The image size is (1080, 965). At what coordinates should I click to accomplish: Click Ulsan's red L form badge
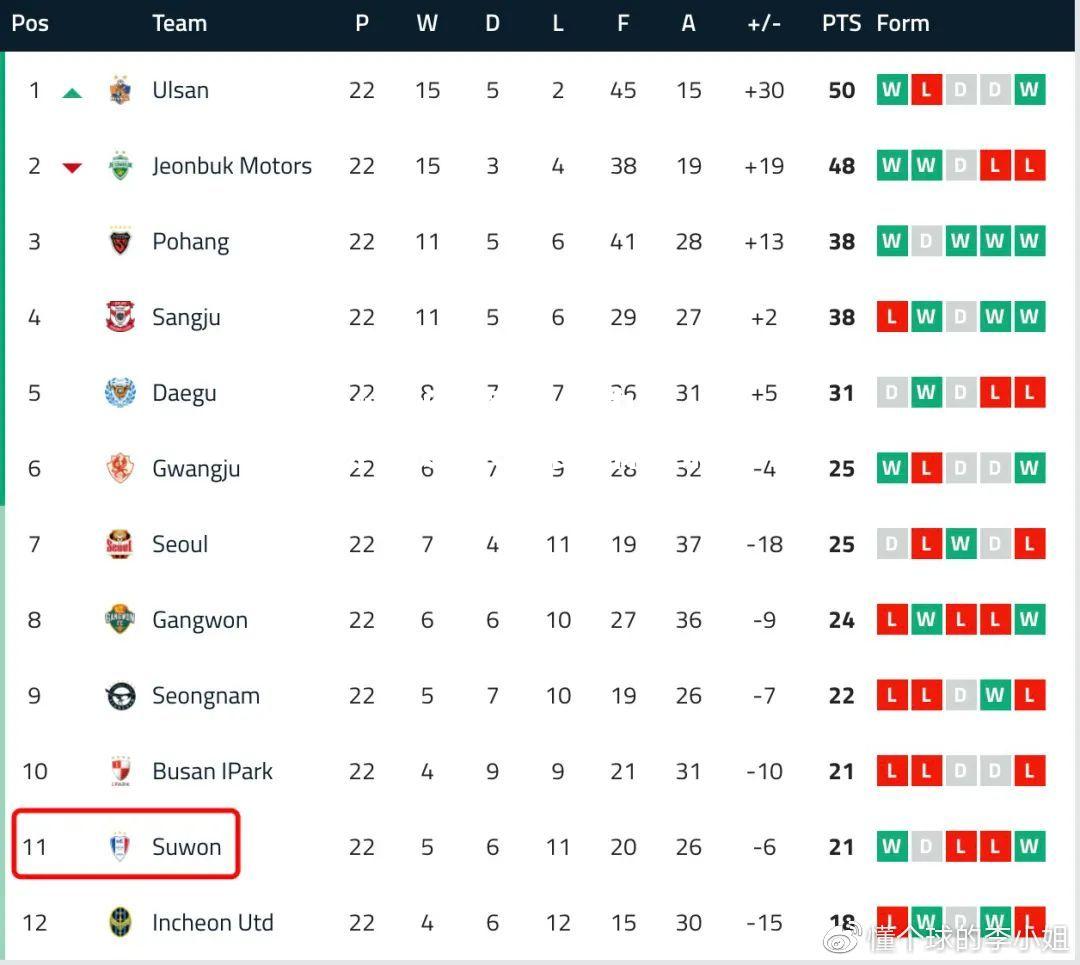tap(926, 90)
